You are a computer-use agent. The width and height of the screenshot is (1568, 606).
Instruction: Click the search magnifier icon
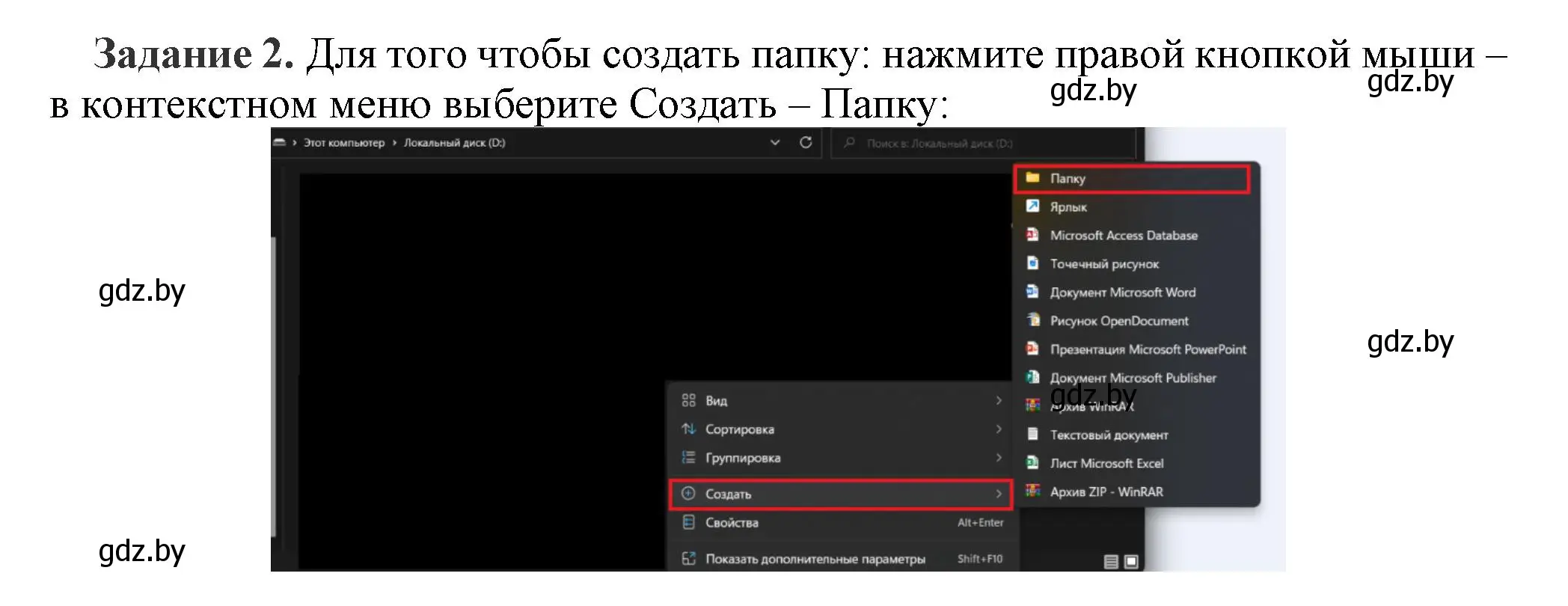pos(849,143)
